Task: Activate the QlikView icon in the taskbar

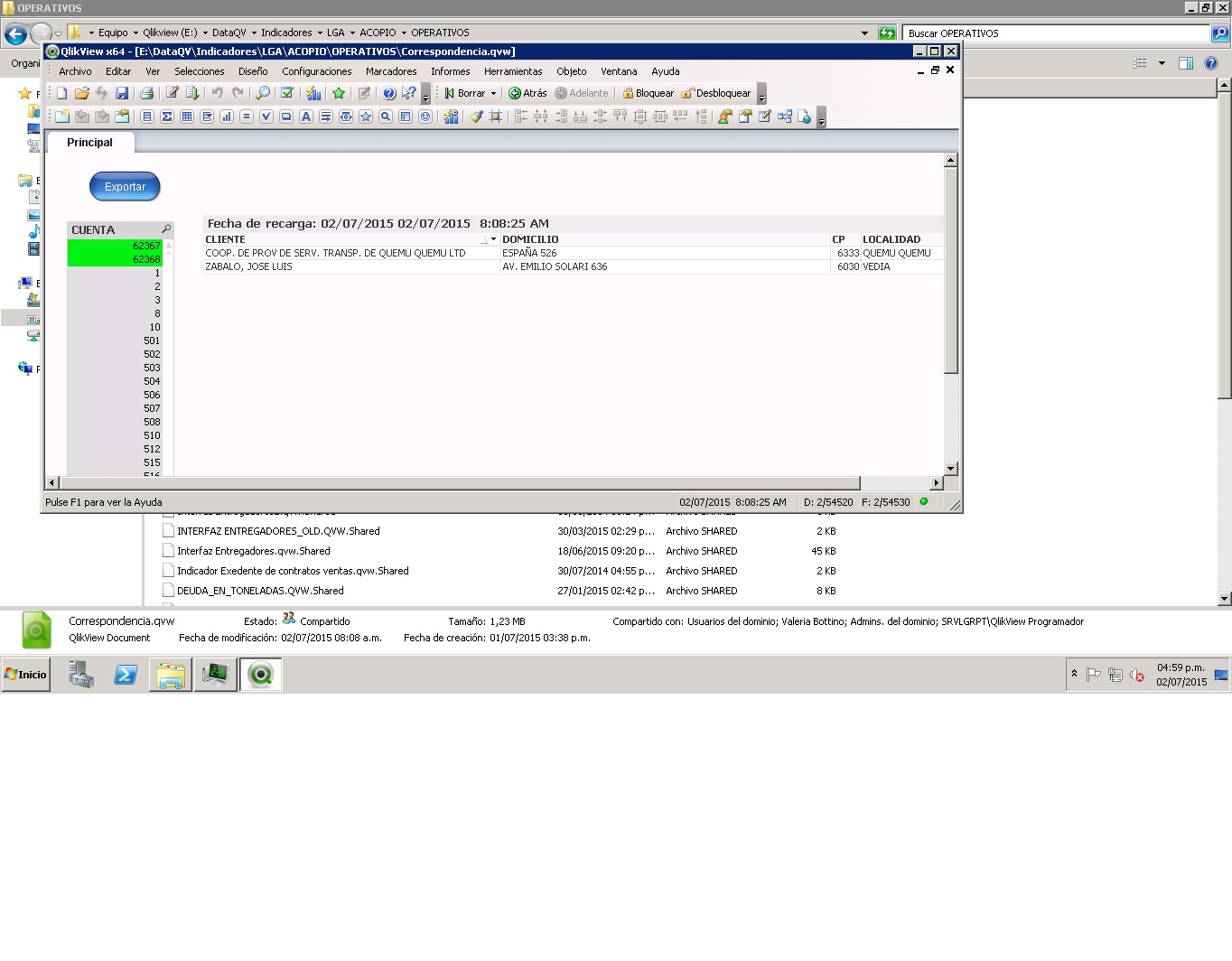Action: click(x=260, y=675)
